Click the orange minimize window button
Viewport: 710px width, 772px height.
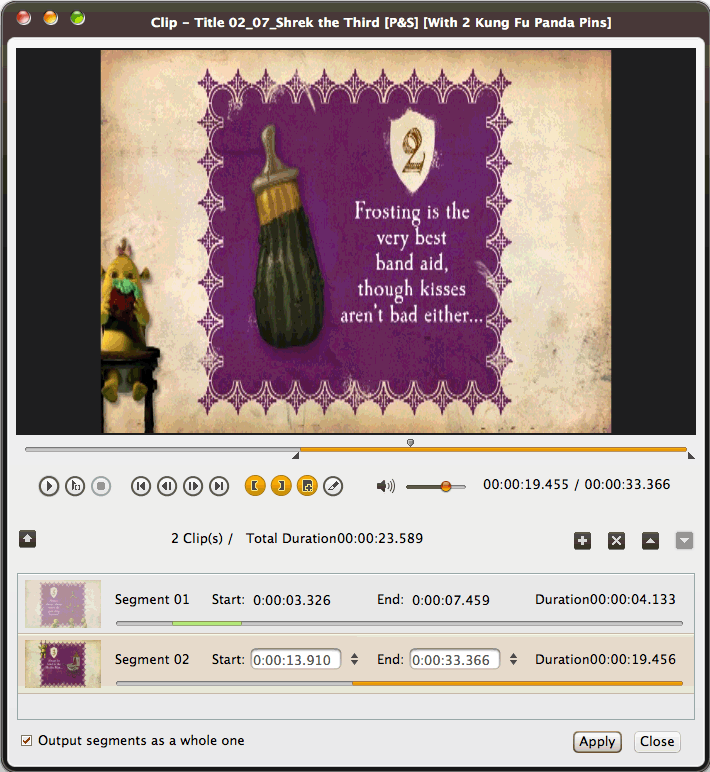click(x=51, y=18)
